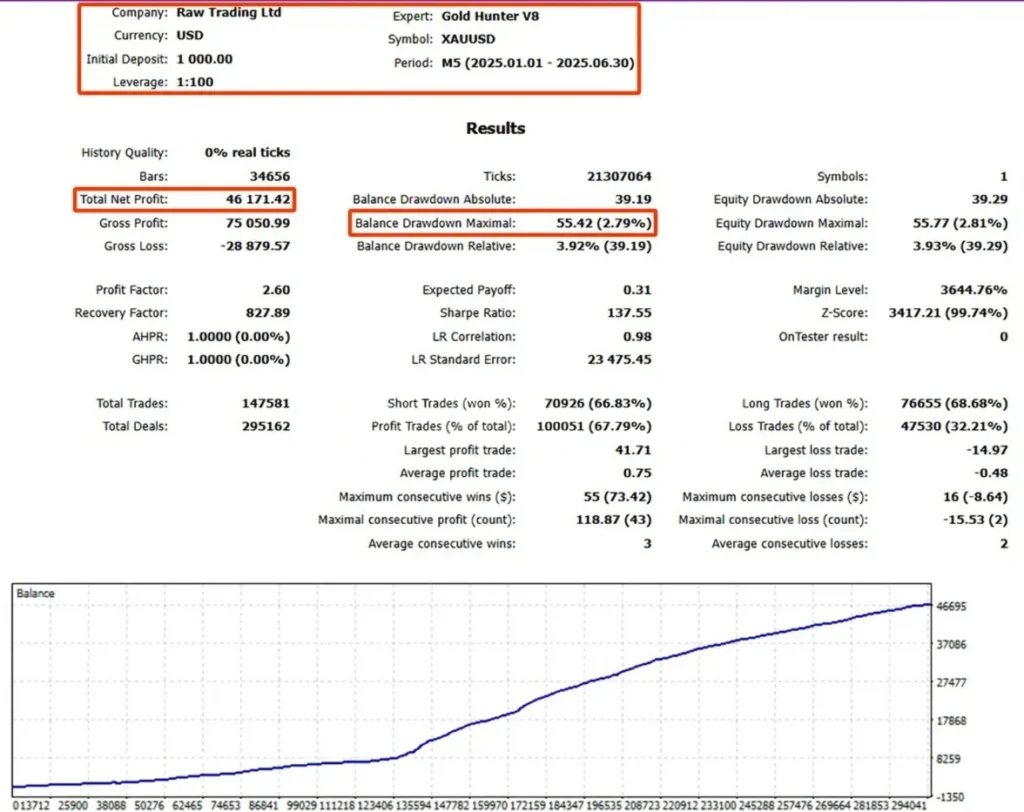Select the Balance label on the chart
Image resolution: width=1024 pixels, height=812 pixels.
pyautogui.click(x=35, y=592)
